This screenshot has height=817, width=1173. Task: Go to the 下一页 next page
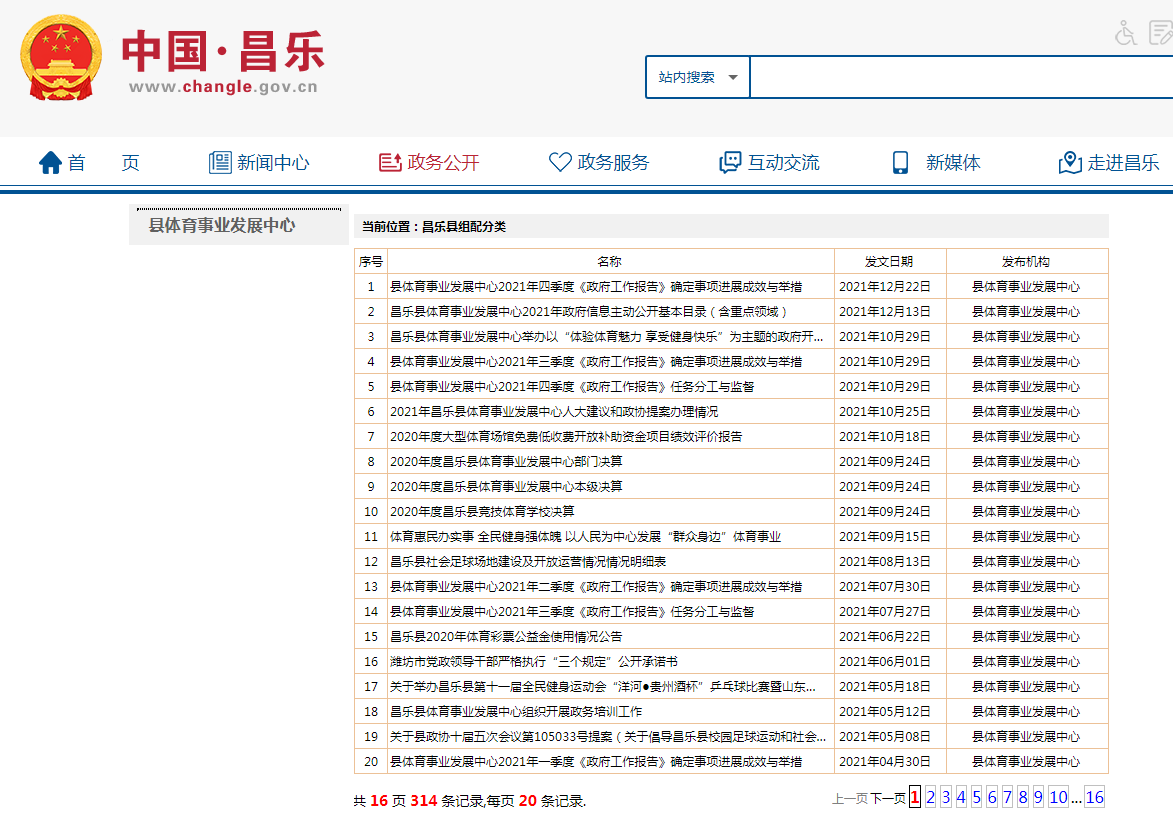pos(887,798)
